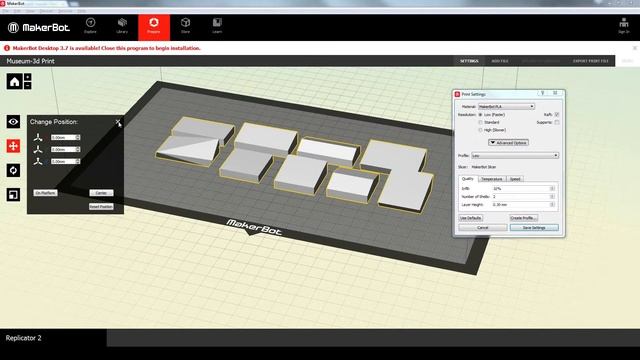This screenshot has height=360, width=640.
Task: Open the Learn section
Action: pyautogui.click(x=217, y=26)
